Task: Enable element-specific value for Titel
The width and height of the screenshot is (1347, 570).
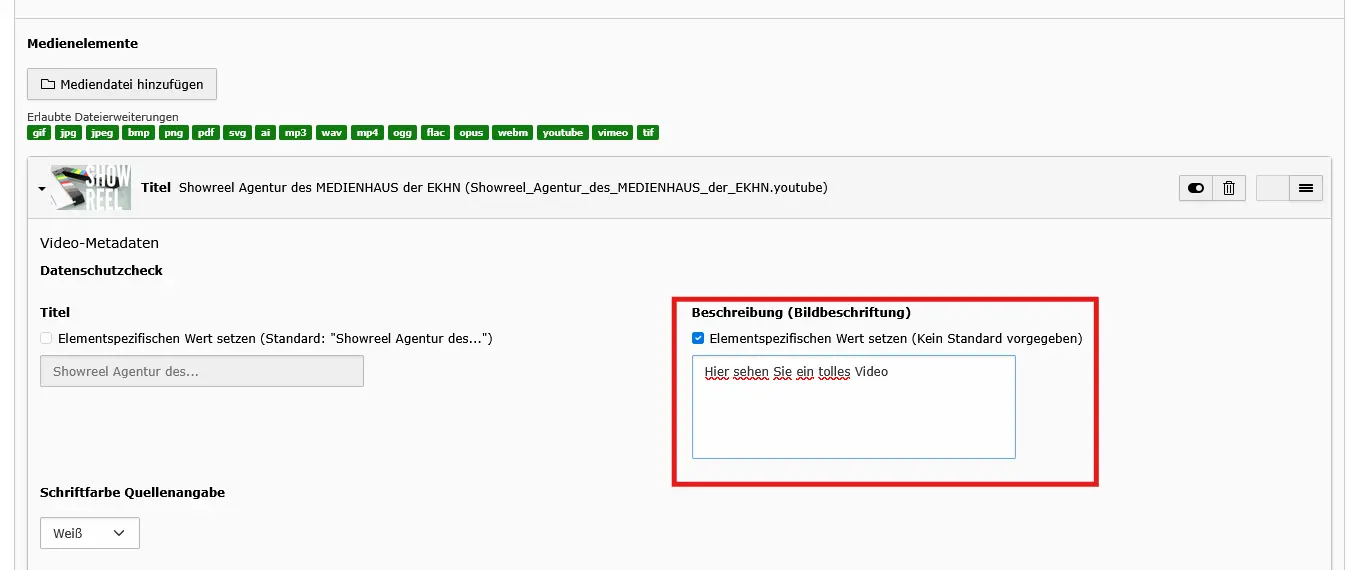Action: pyautogui.click(x=46, y=339)
